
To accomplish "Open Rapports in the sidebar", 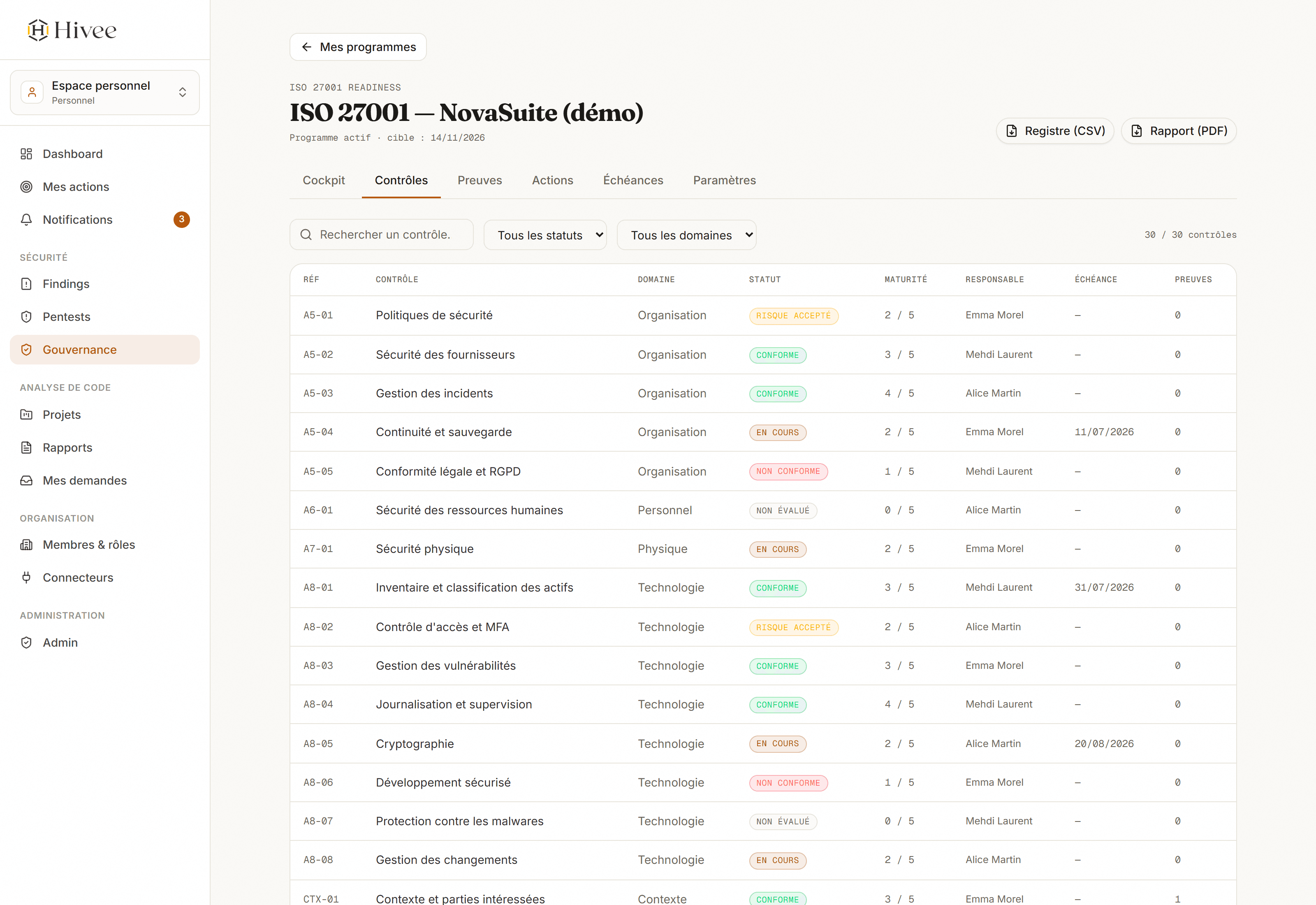I will pos(105,448).
